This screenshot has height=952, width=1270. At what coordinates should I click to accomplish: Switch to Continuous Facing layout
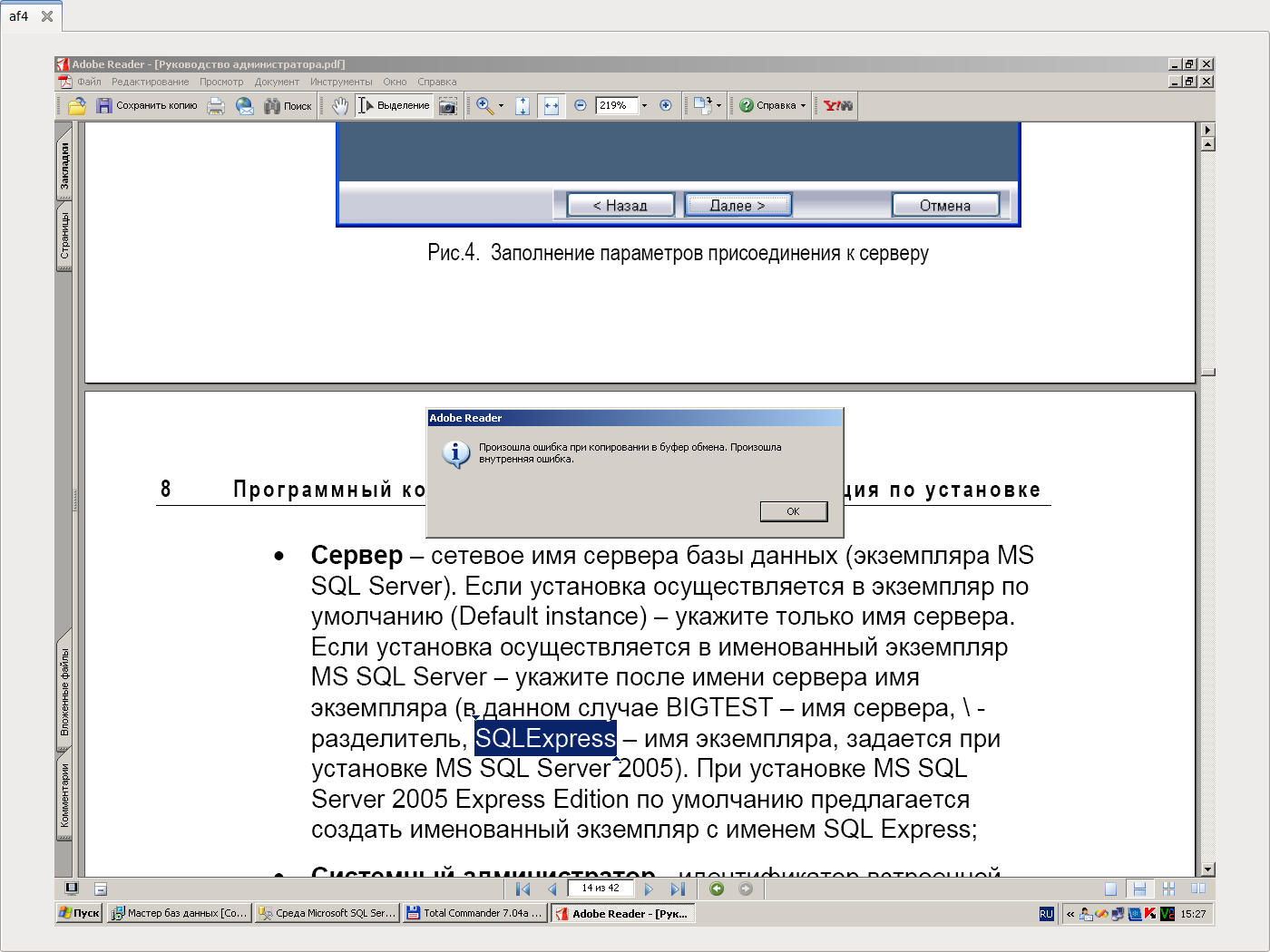tap(1168, 889)
